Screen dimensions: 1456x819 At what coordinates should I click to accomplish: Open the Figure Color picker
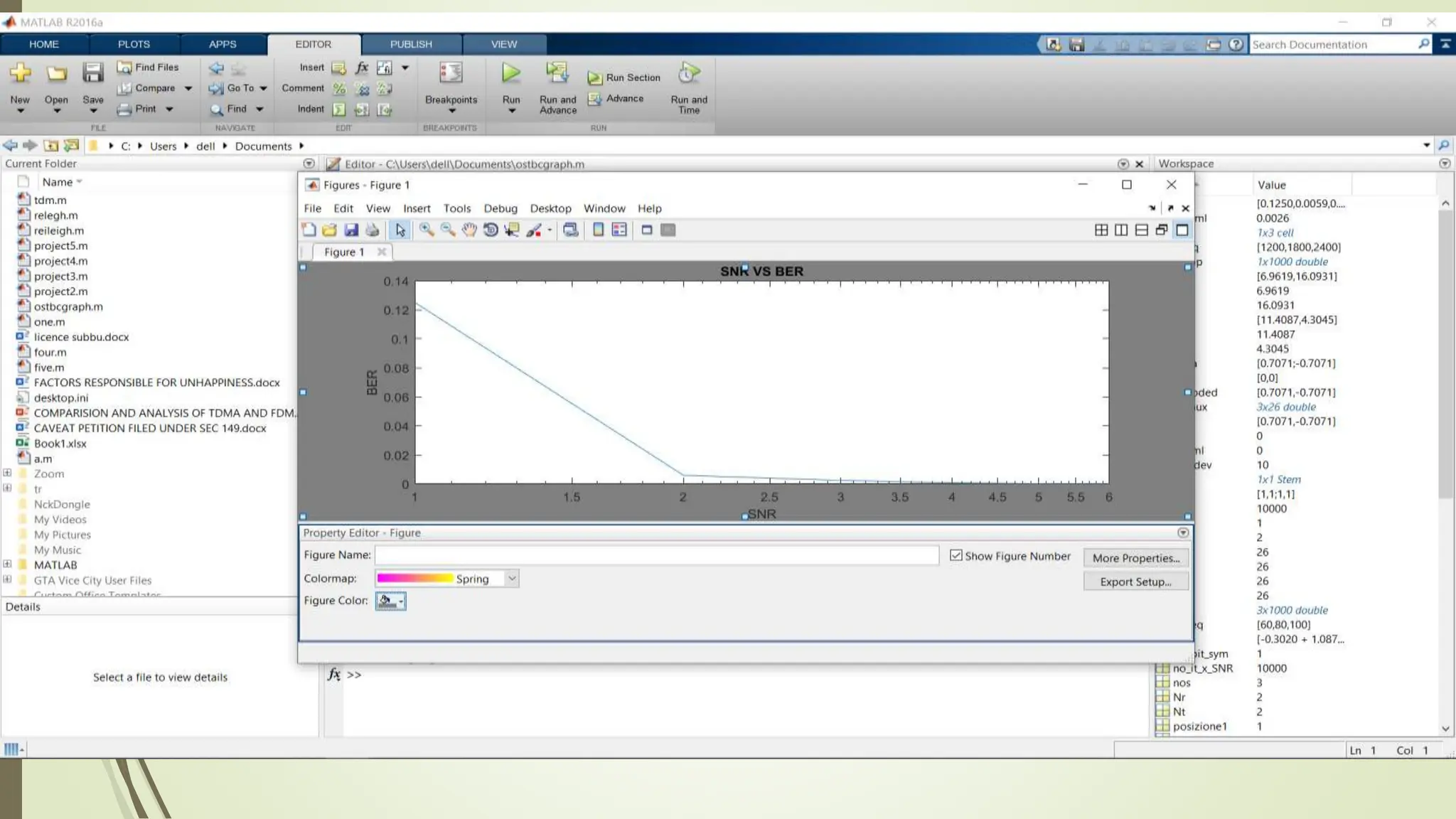(390, 601)
